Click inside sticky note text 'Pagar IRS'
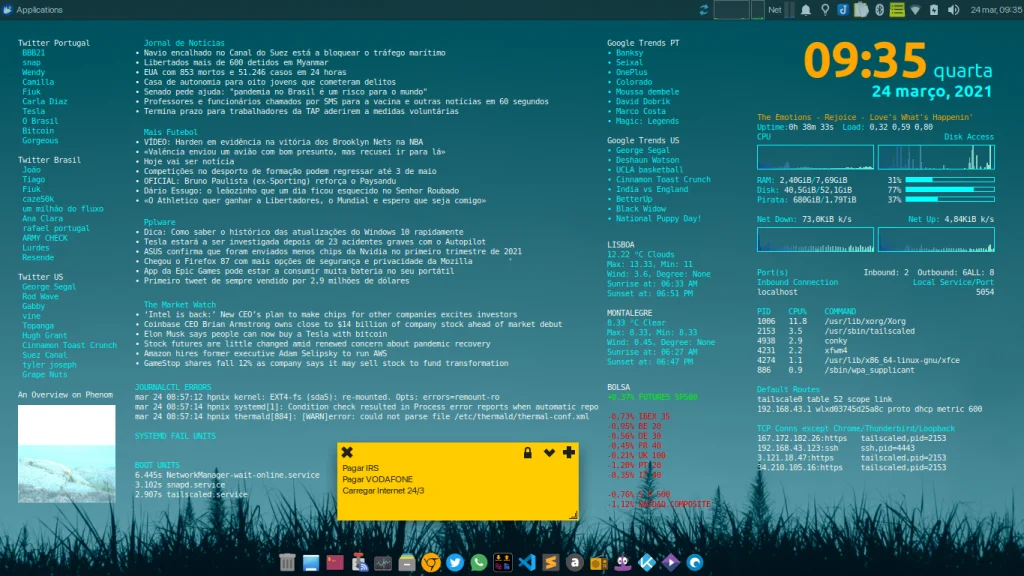This screenshot has width=1024, height=576. (x=360, y=468)
